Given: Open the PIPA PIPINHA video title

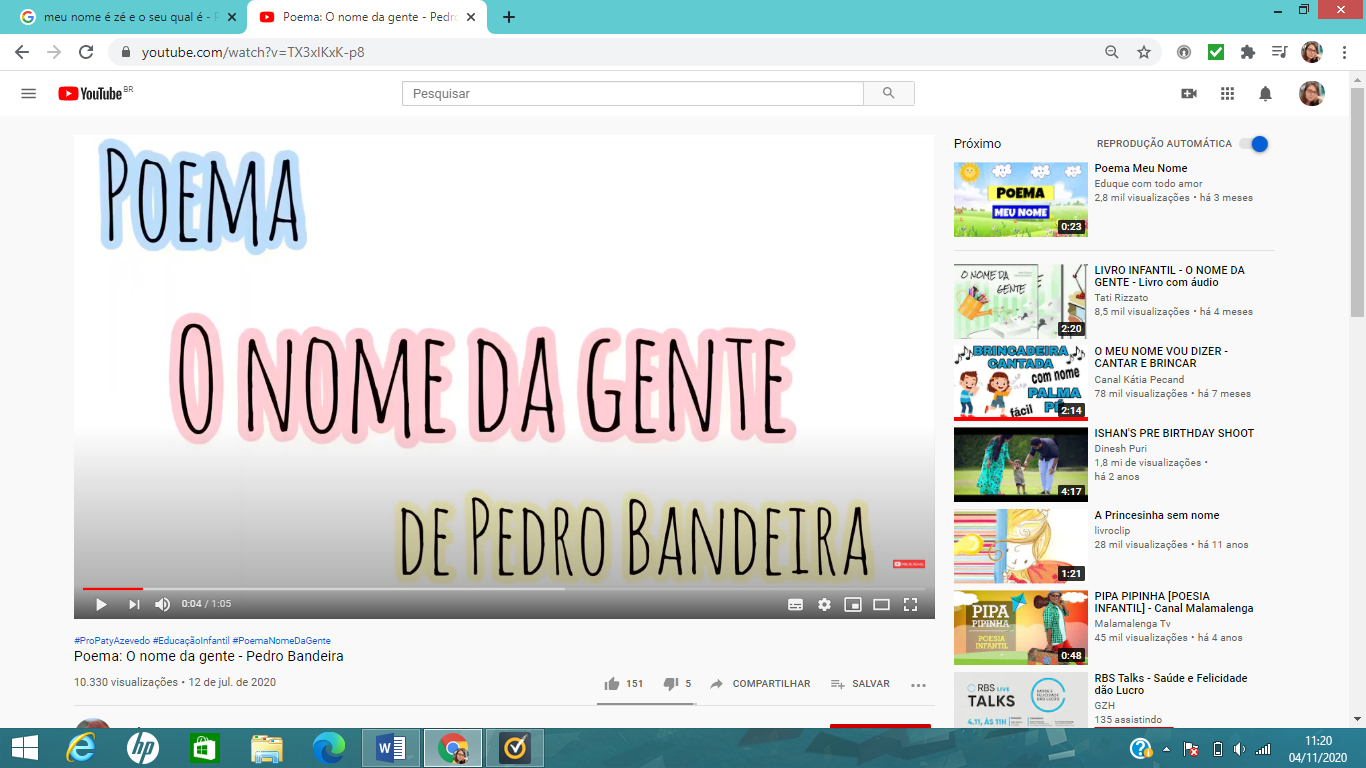Looking at the screenshot, I should click(1174, 602).
